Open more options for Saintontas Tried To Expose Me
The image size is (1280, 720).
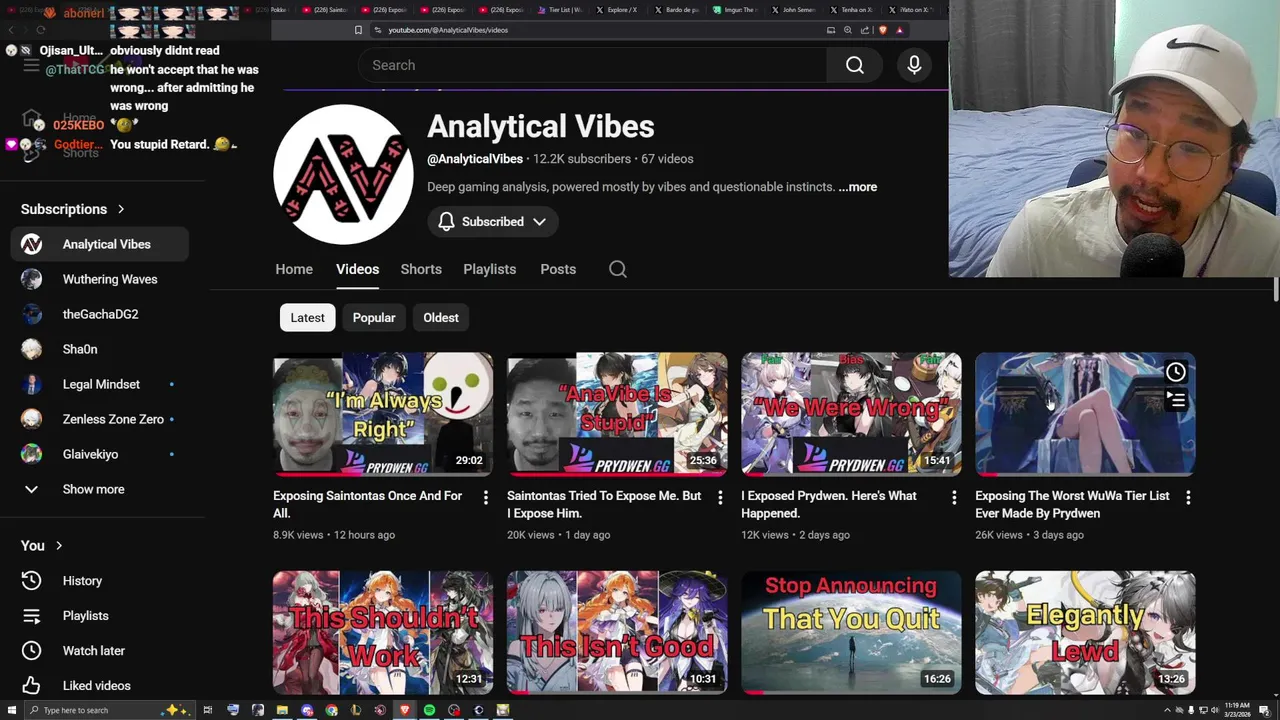tap(720, 497)
